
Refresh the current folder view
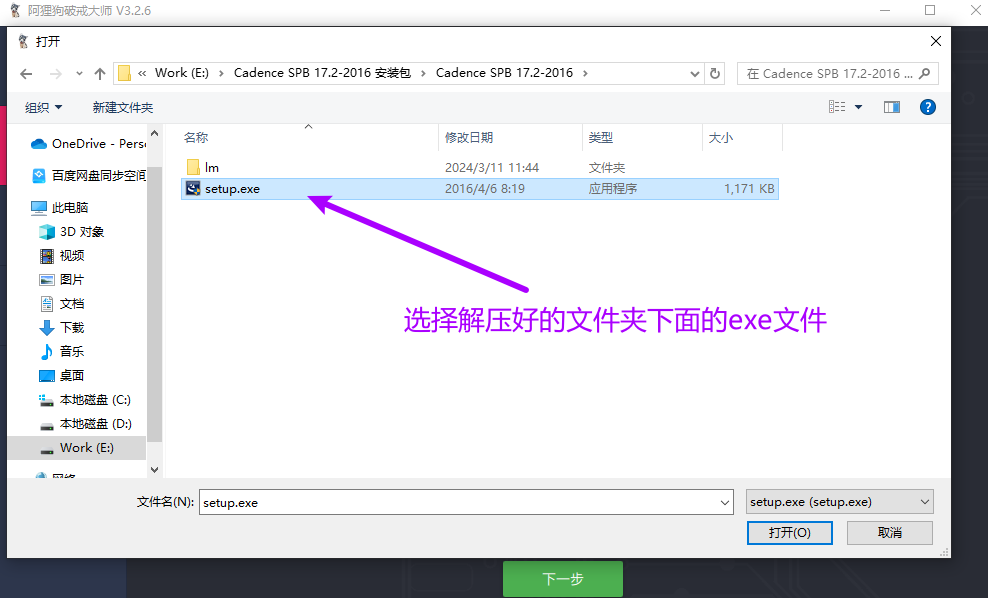(x=715, y=74)
